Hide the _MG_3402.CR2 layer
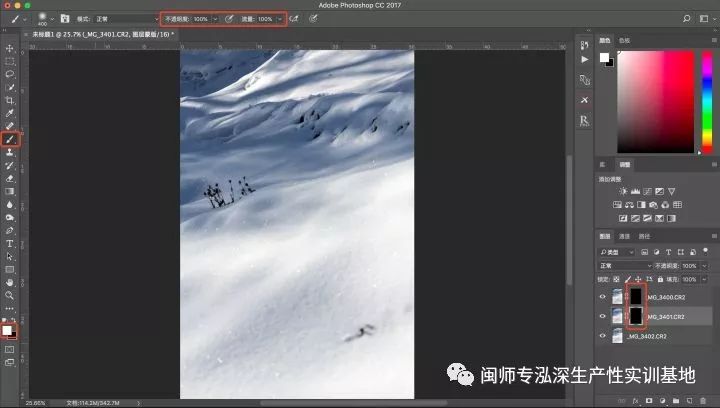The width and height of the screenshot is (720, 408). 602,336
